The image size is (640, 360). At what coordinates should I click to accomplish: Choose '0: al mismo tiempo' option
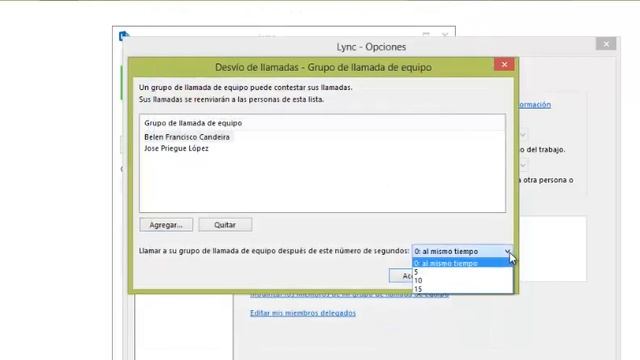(462, 264)
